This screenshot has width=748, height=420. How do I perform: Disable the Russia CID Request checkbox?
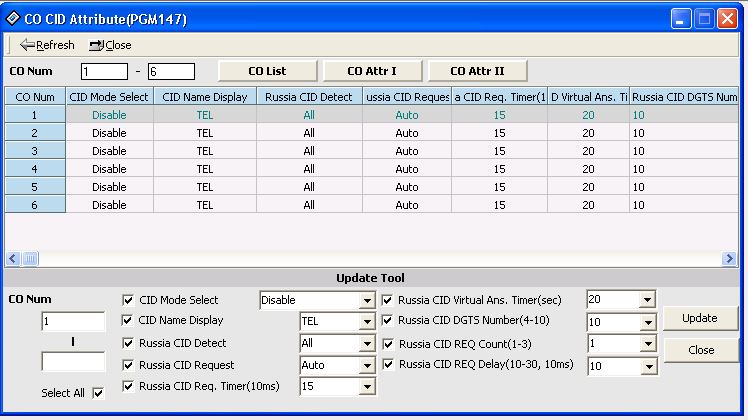(128, 366)
